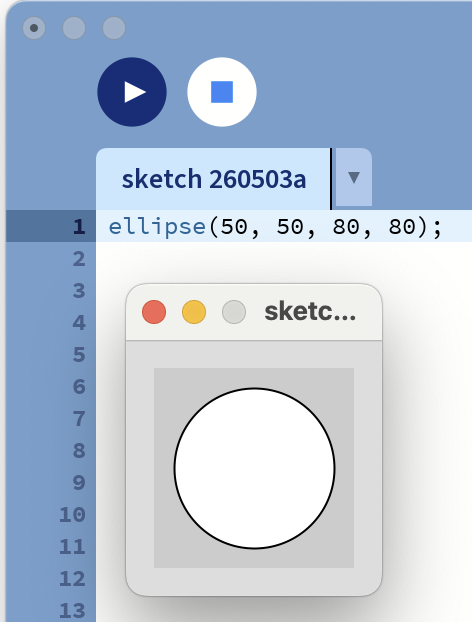Click line number 10 in the gutter

(x=72, y=514)
